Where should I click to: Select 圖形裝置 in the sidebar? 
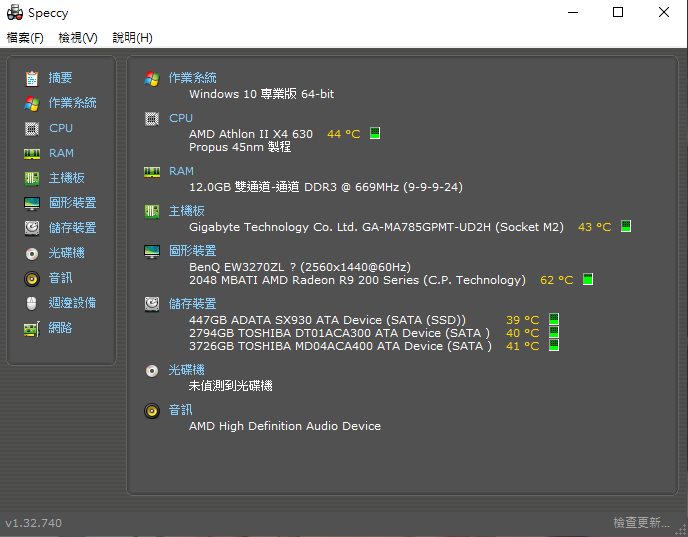(x=72, y=203)
